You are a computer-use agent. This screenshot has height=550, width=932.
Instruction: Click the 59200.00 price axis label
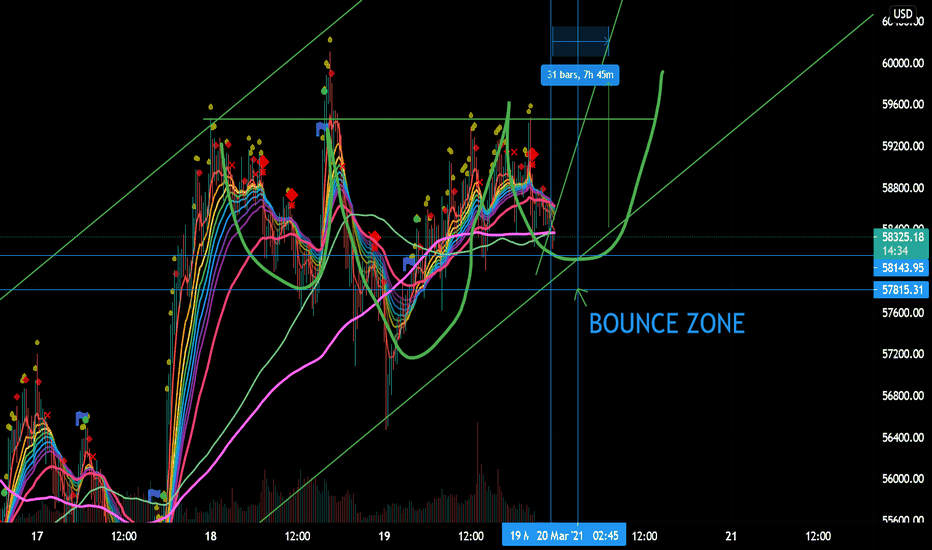click(x=902, y=146)
